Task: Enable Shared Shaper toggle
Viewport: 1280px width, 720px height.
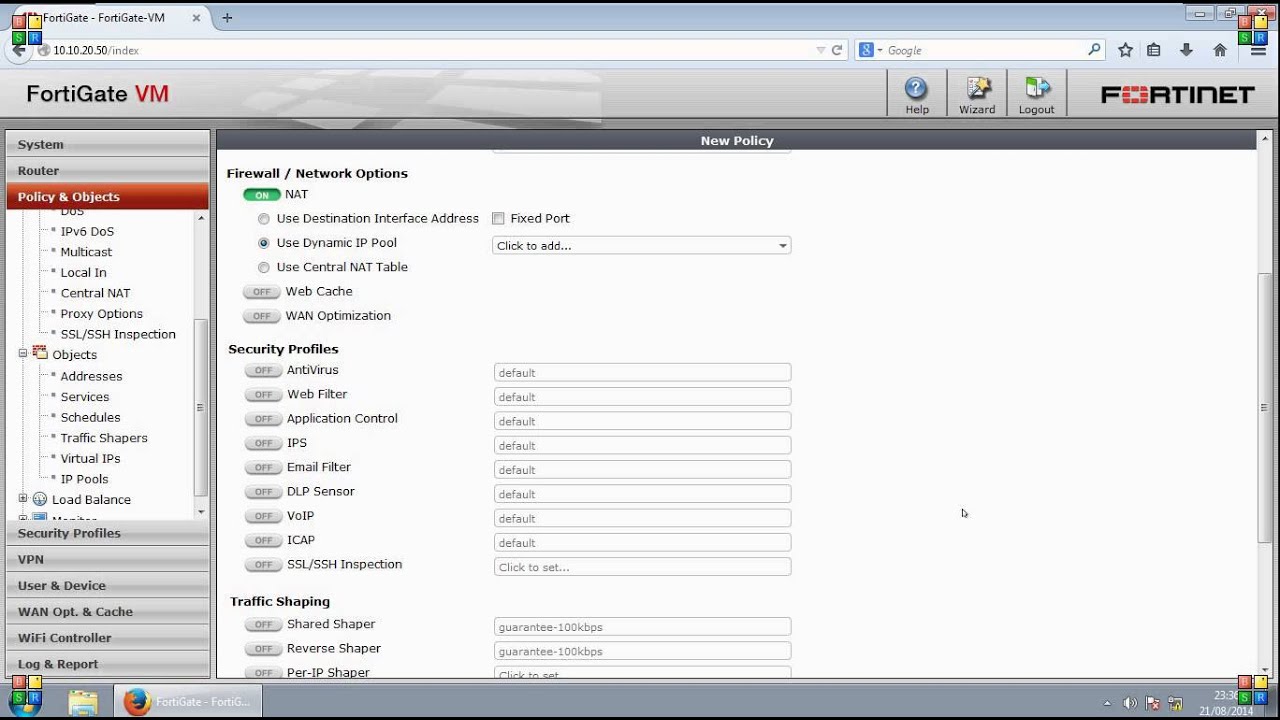Action: point(263,625)
